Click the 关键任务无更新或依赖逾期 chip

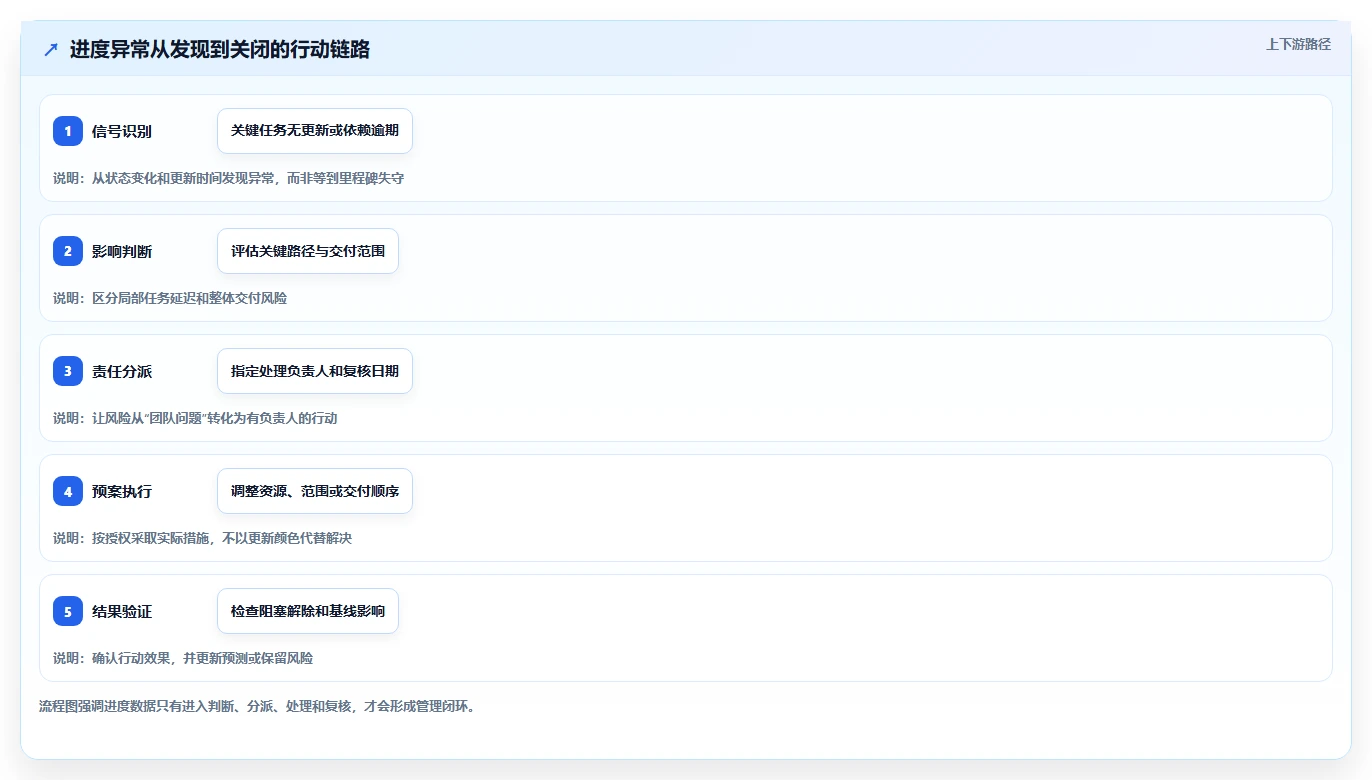315,131
